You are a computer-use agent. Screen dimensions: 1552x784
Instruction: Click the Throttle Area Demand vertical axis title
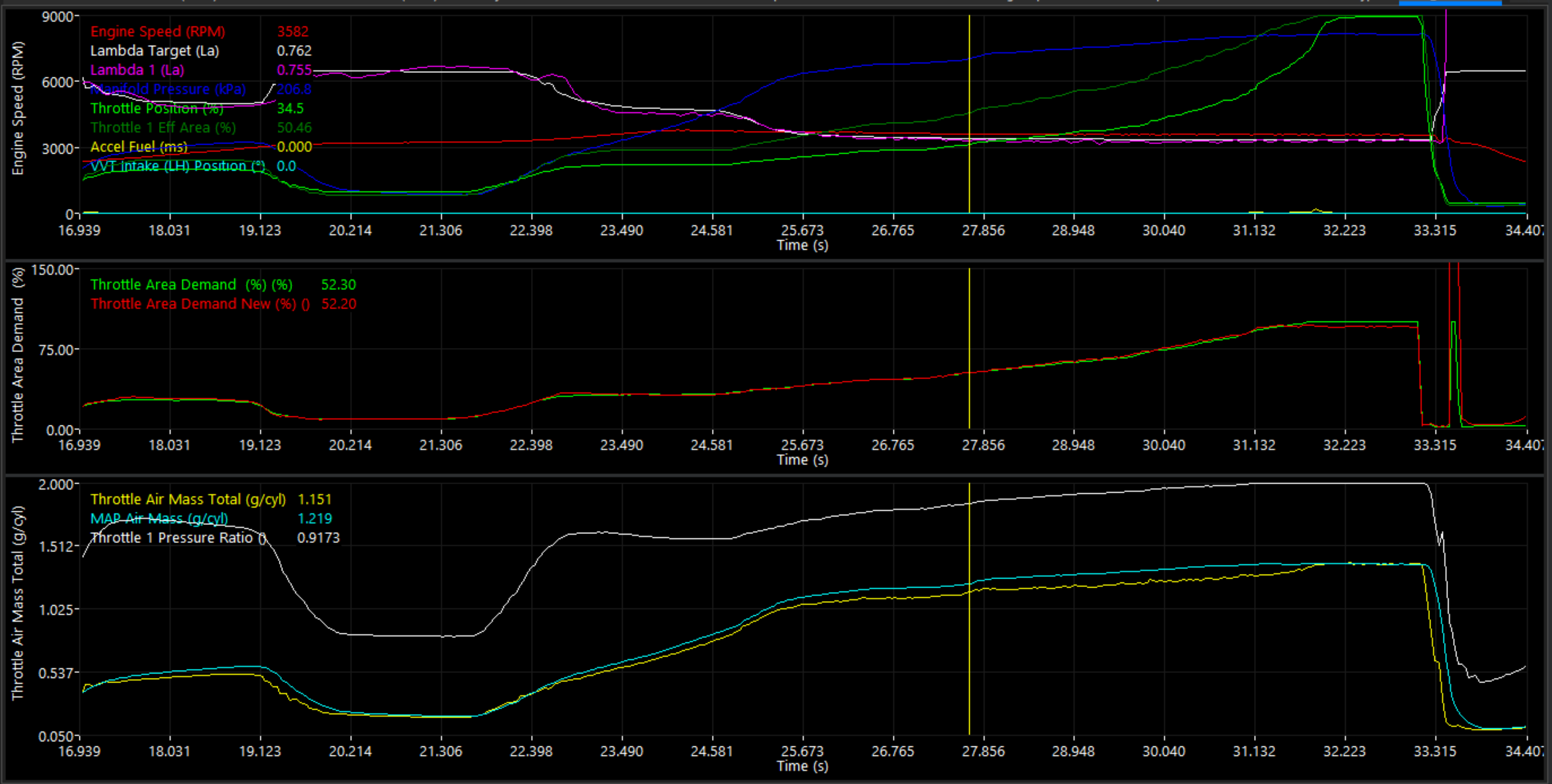18,355
